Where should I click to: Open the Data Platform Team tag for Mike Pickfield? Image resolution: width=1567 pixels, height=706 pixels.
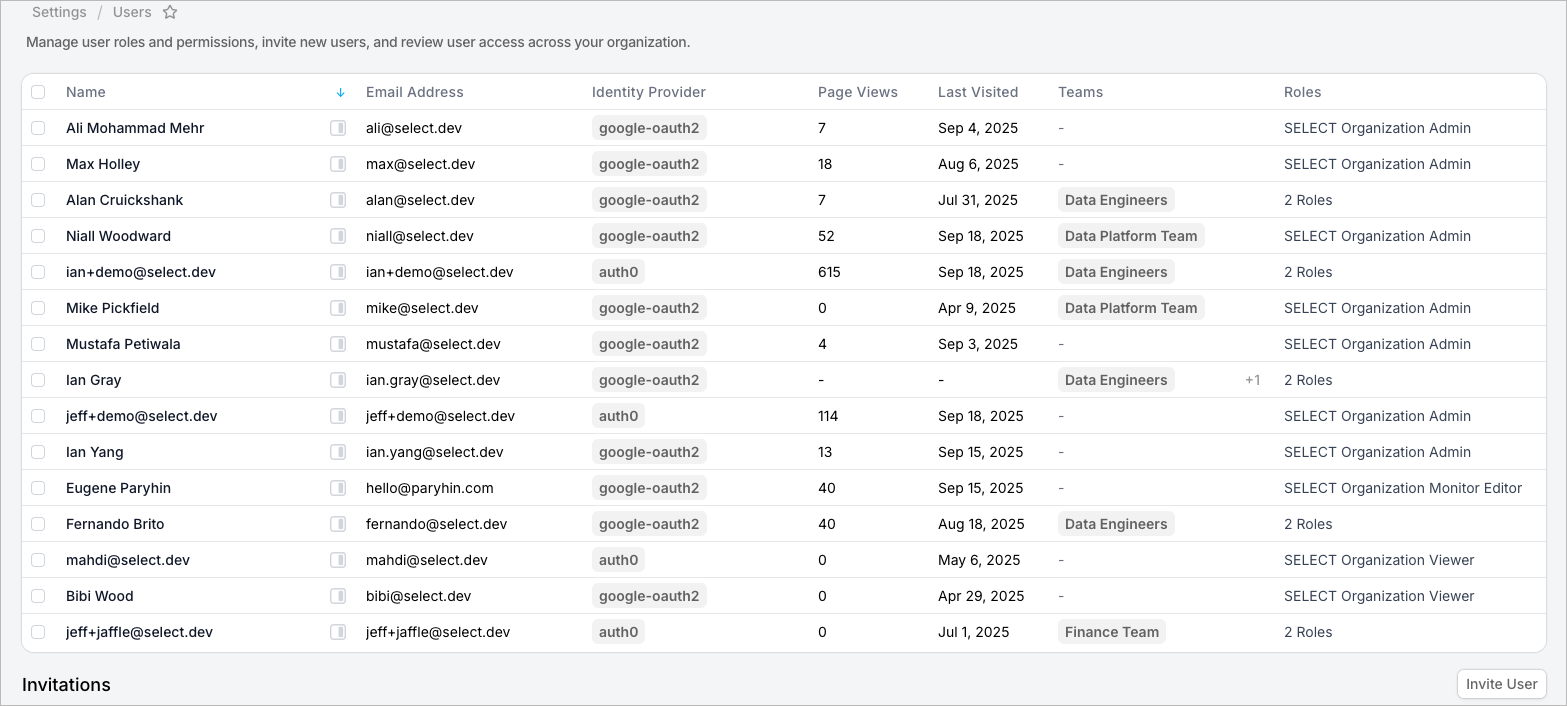point(1130,308)
